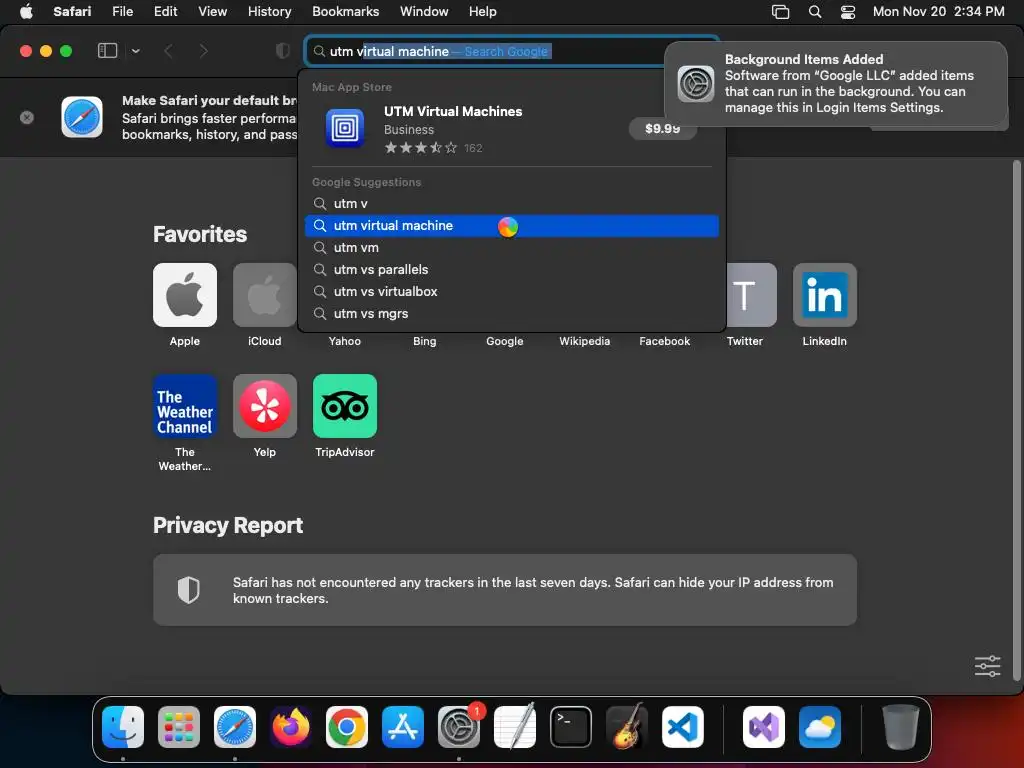
Task: Open Spotlight search in menu bar
Action: coord(814,11)
